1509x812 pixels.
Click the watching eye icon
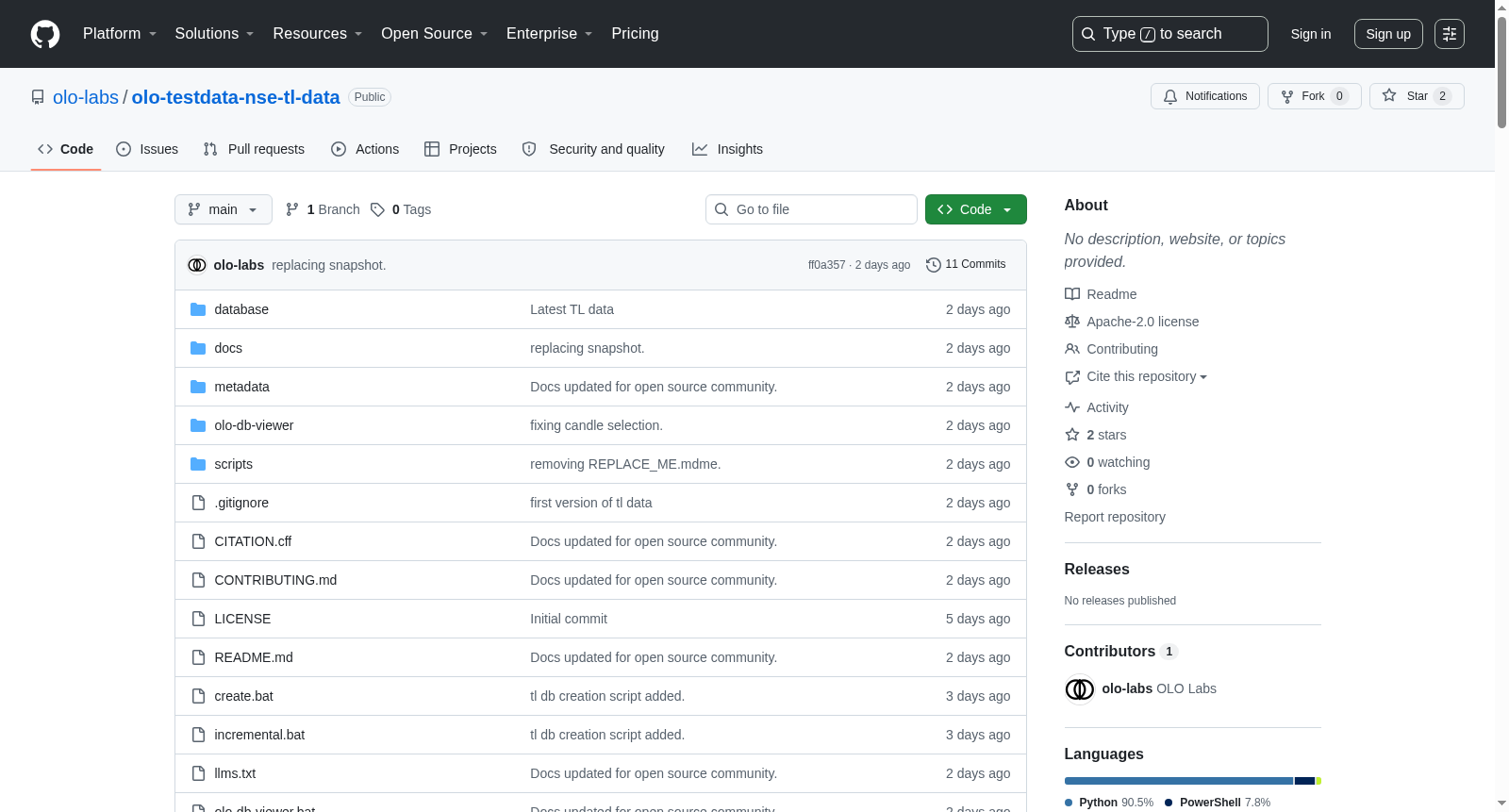tap(1072, 462)
